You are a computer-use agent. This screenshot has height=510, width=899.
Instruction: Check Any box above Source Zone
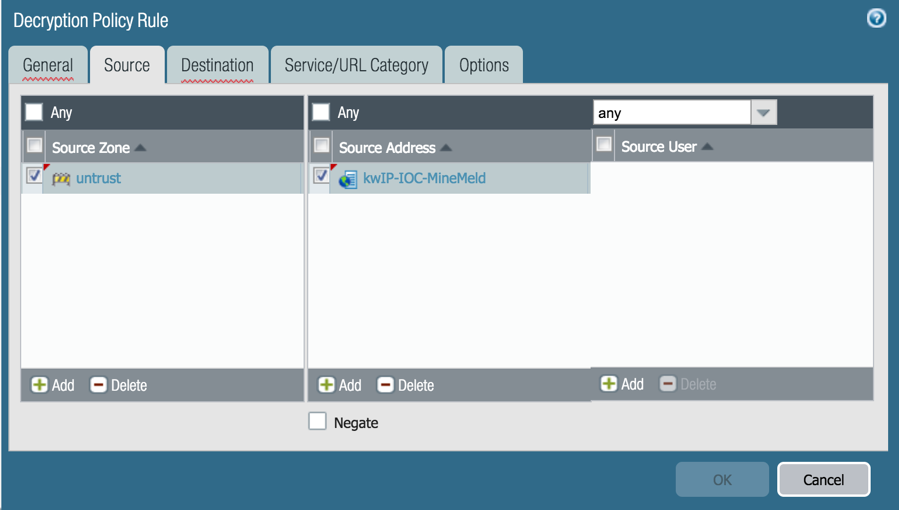pyautogui.click(x=34, y=112)
